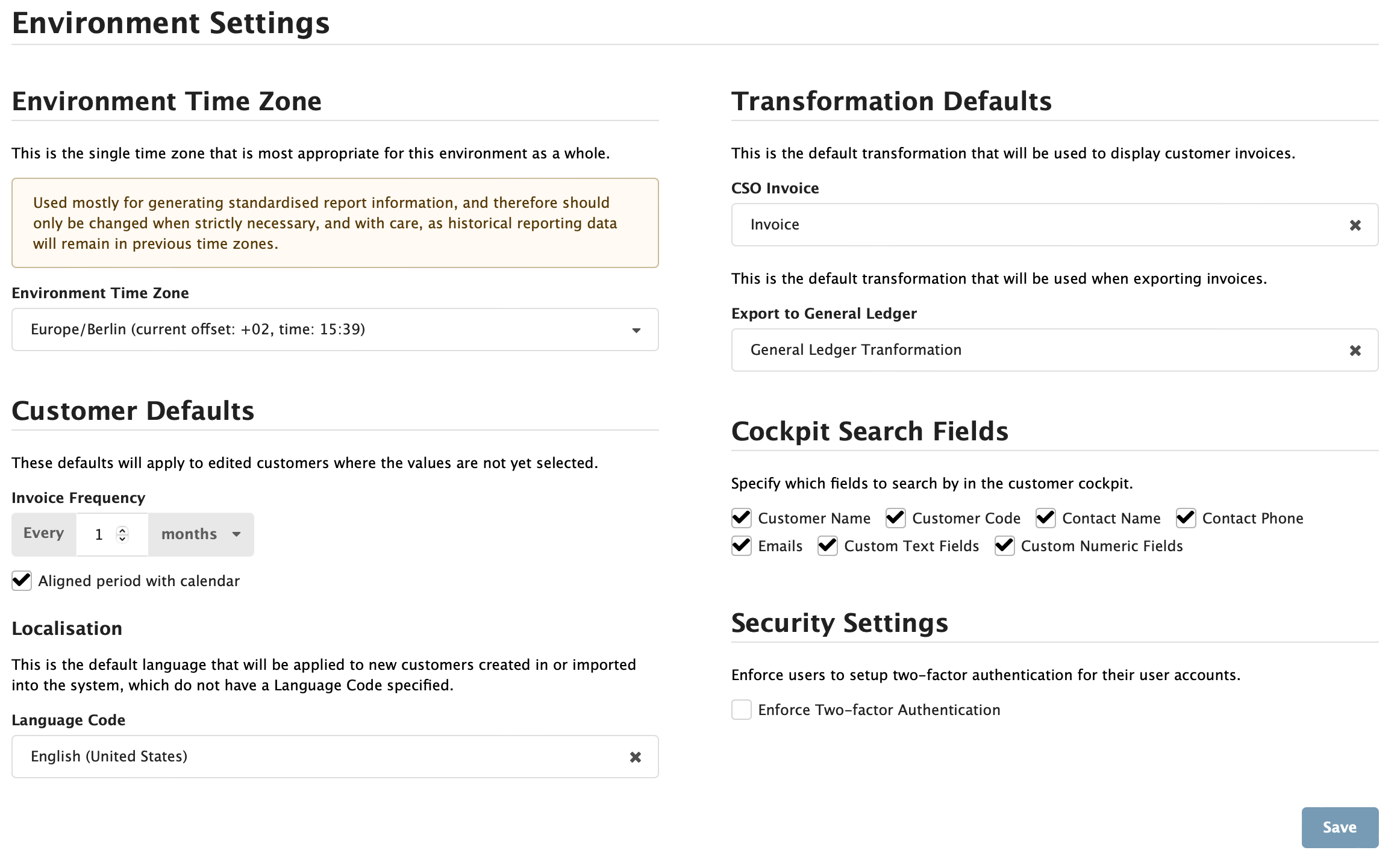Click the months dropdown arrow
The height and width of the screenshot is (859, 1400).
[237, 534]
